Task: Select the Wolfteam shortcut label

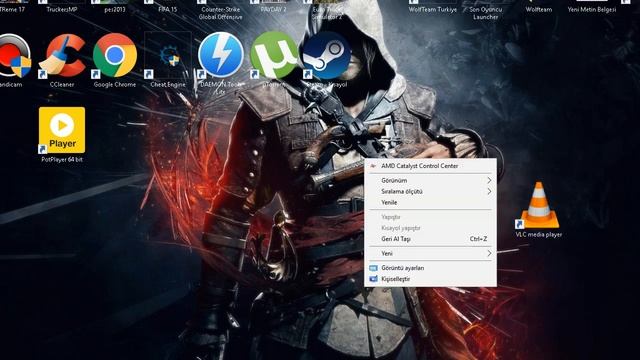Action: point(539,9)
